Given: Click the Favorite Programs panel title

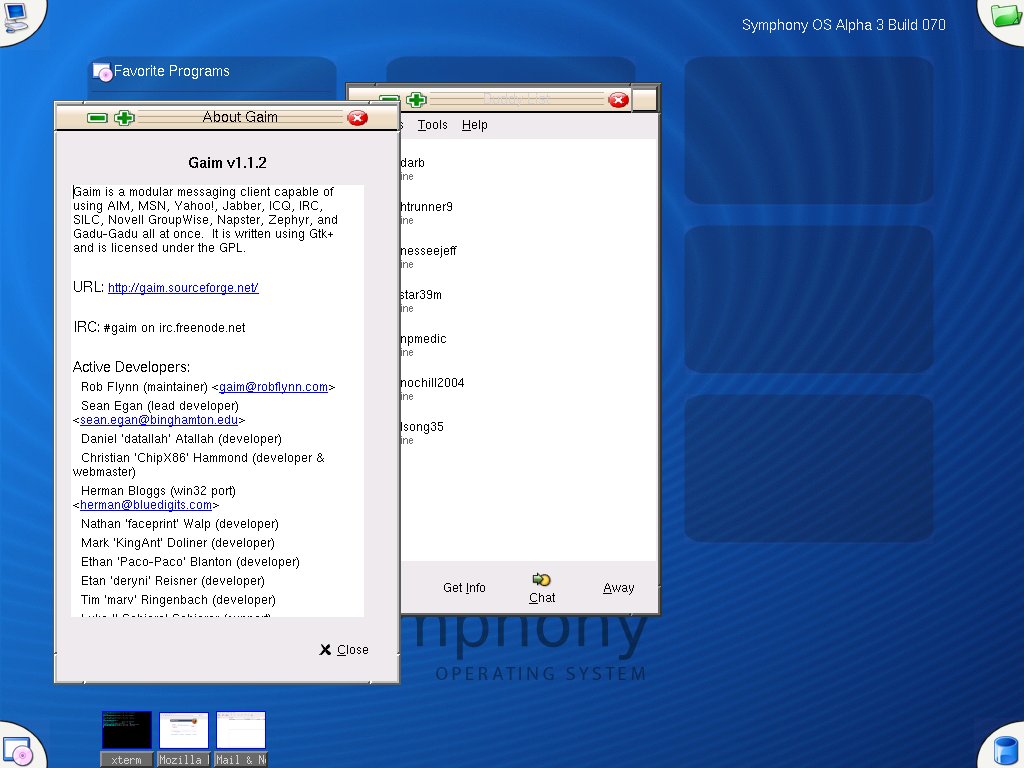Looking at the screenshot, I should 172,71.
